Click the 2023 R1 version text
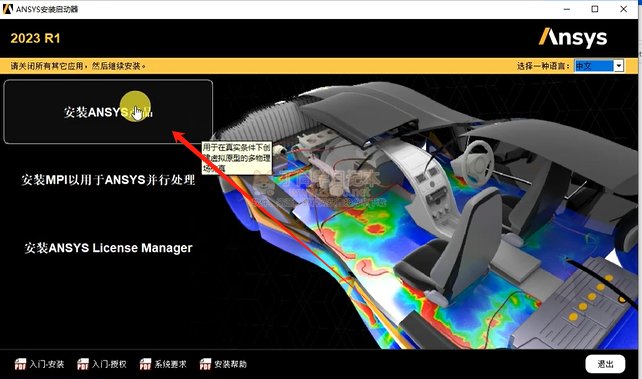The image size is (642, 379). [x=35, y=38]
